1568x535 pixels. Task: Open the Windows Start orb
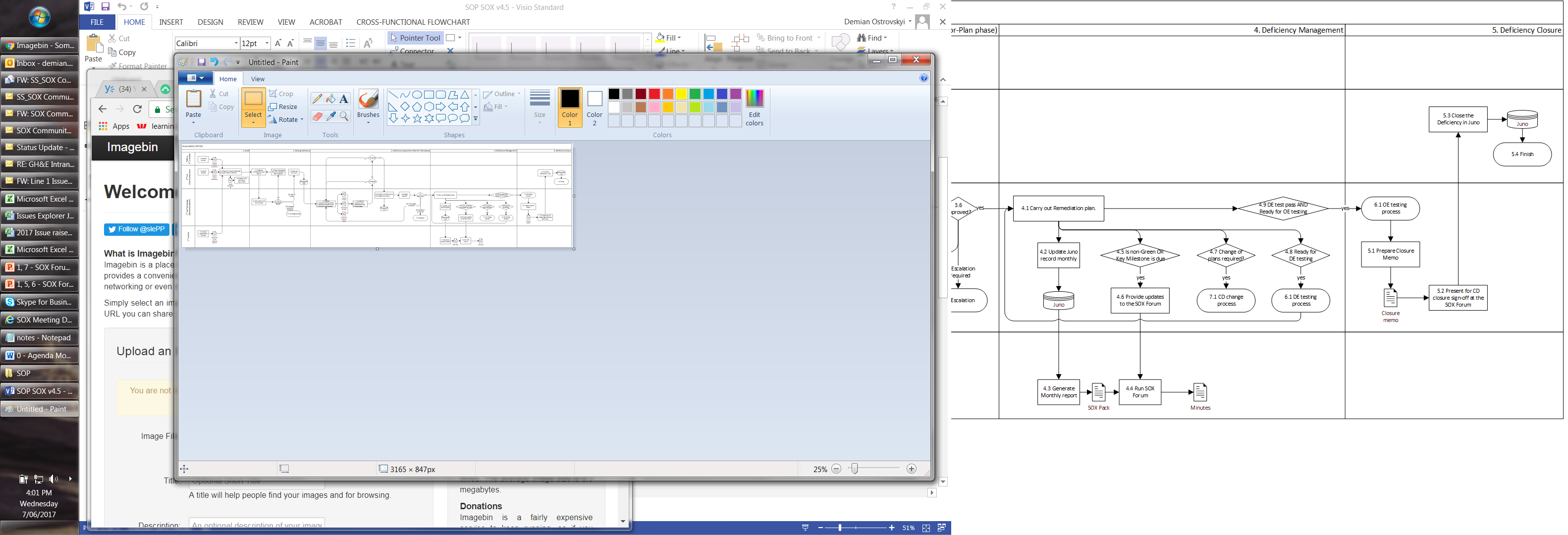click(40, 18)
